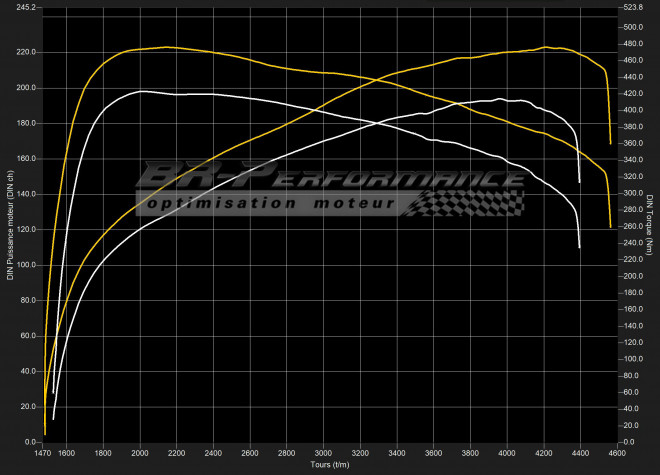Click the 200.0 label on left power axis
Screen dimensions: 660x475
(27, 88)
